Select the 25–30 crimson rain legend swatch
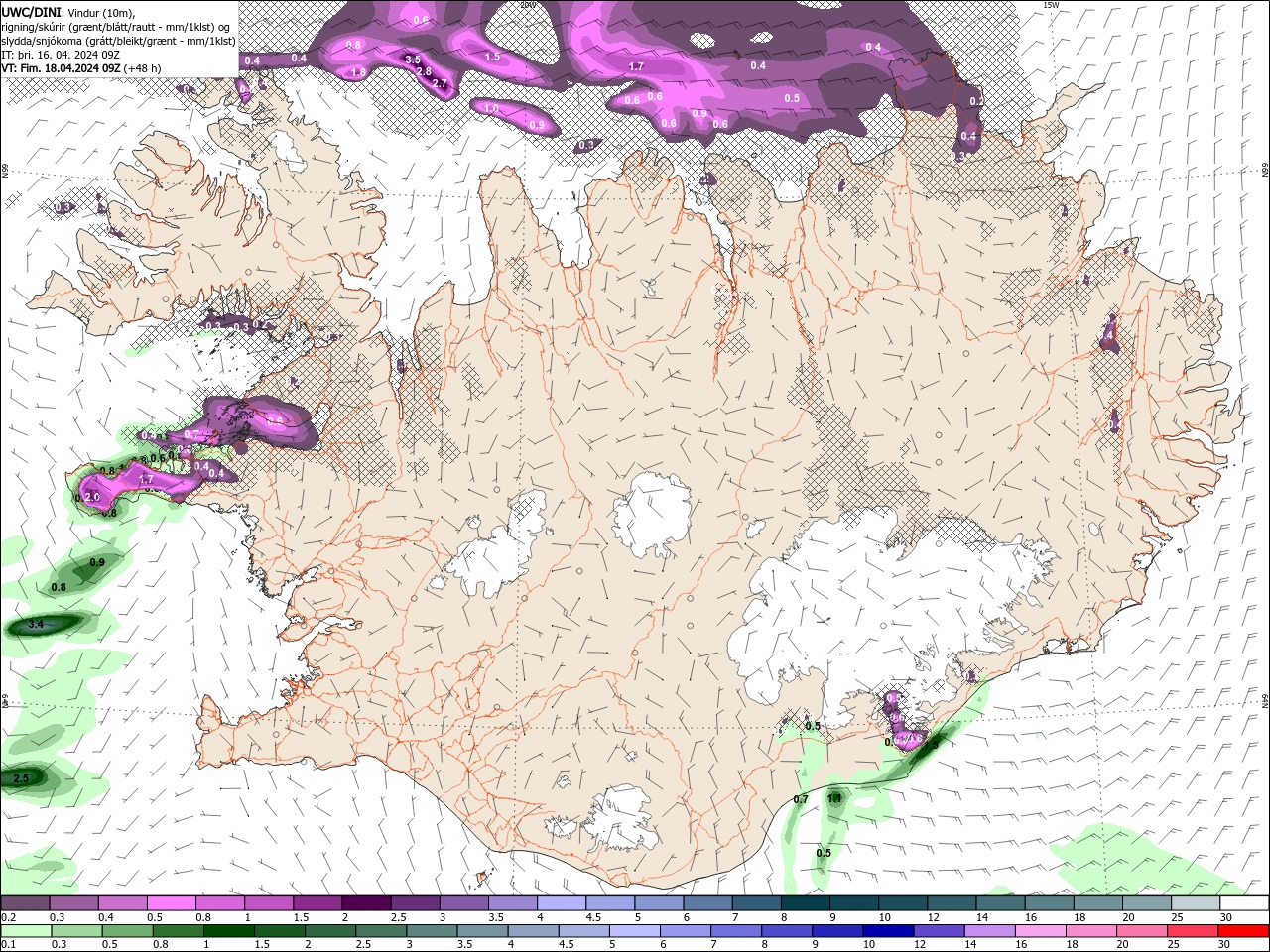 [1194, 931]
